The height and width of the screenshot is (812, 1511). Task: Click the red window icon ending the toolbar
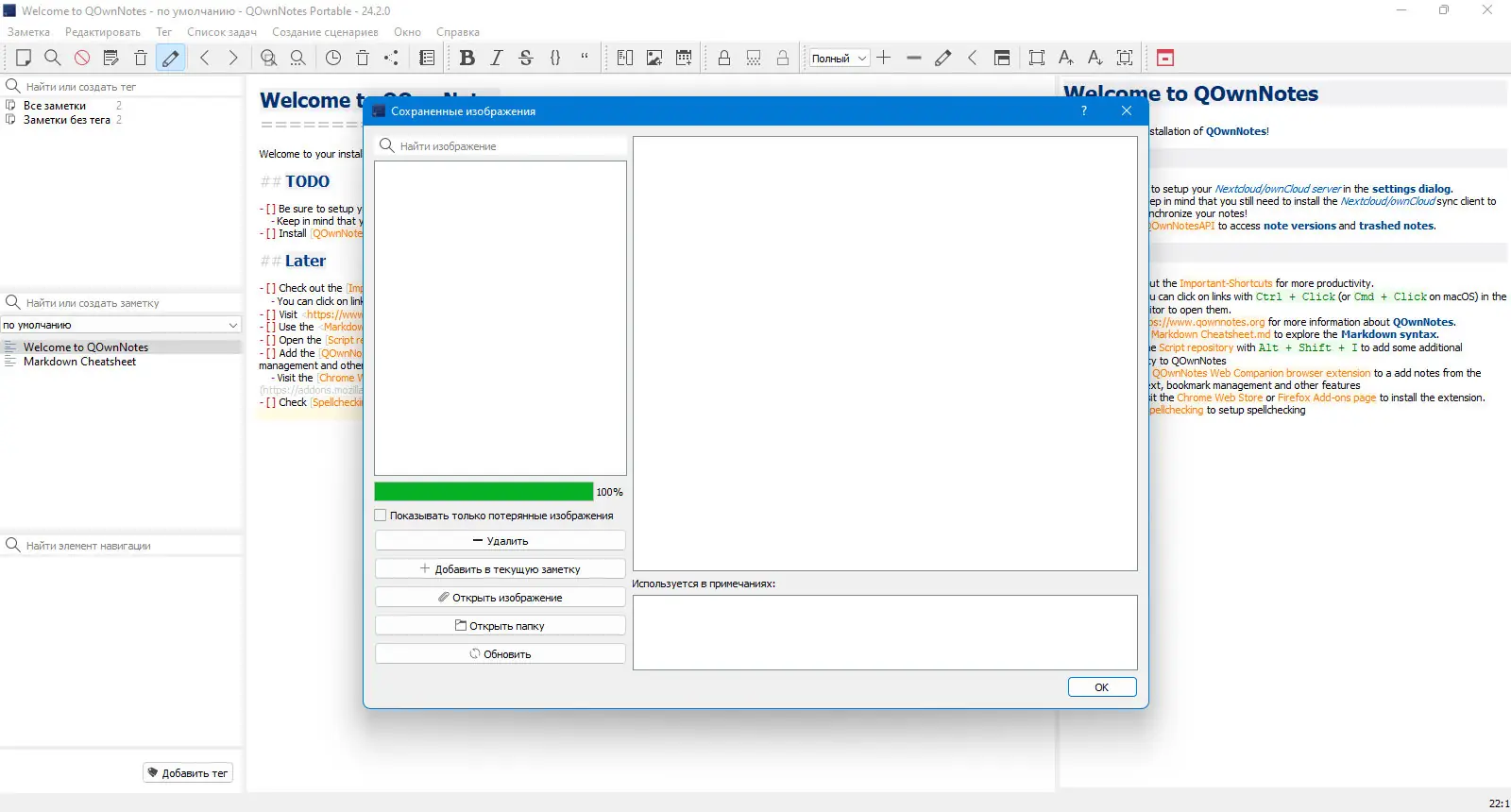click(1165, 58)
